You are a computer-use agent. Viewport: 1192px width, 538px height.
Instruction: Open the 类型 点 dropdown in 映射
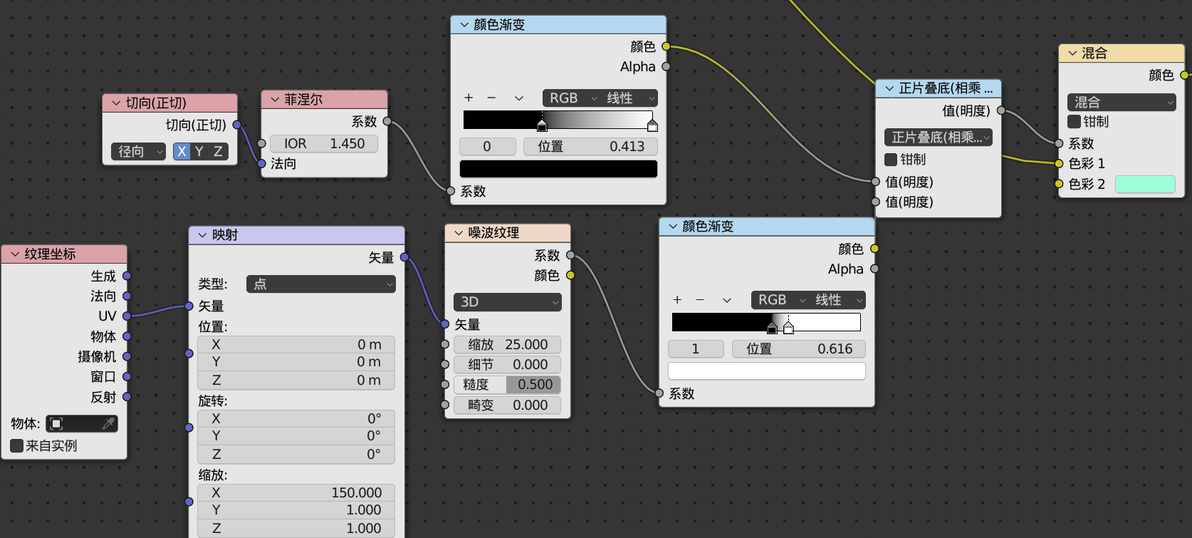[321, 284]
